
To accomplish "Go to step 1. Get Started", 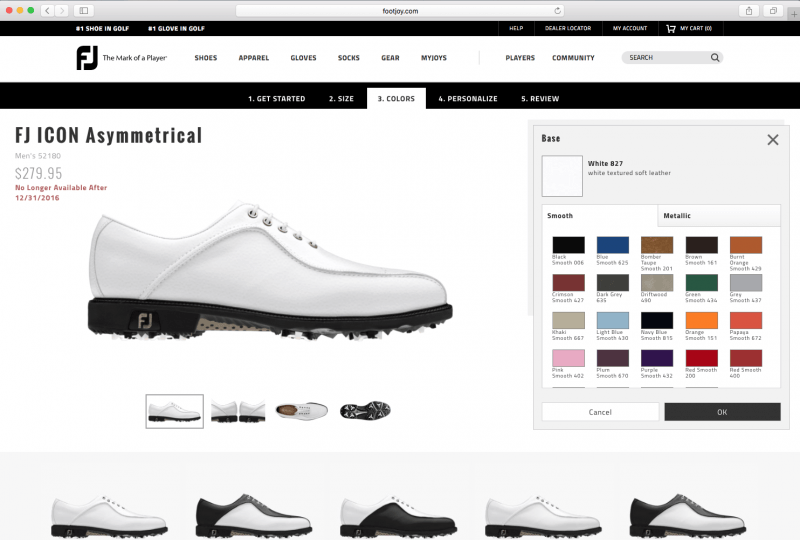I will [277, 99].
